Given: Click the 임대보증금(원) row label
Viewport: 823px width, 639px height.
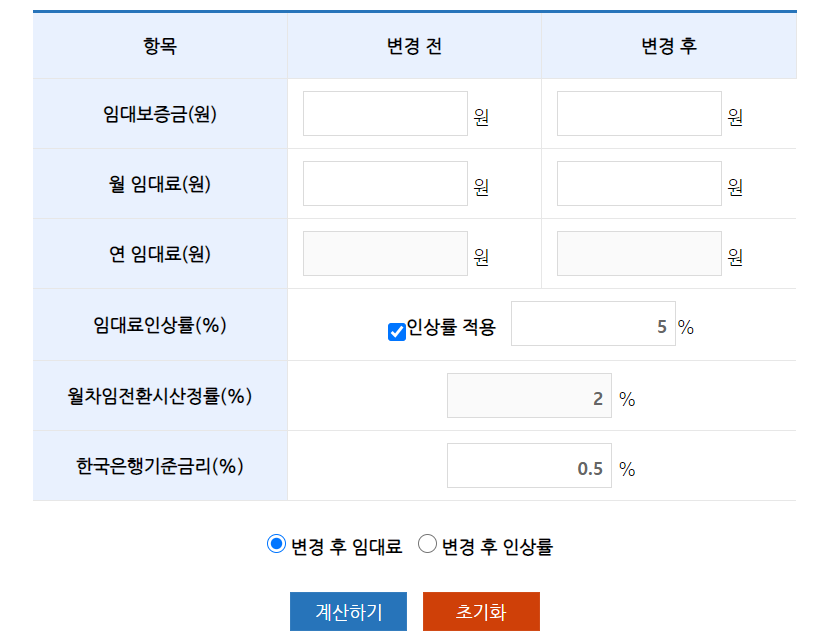Looking at the screenshot, I should tap(160, 114).
